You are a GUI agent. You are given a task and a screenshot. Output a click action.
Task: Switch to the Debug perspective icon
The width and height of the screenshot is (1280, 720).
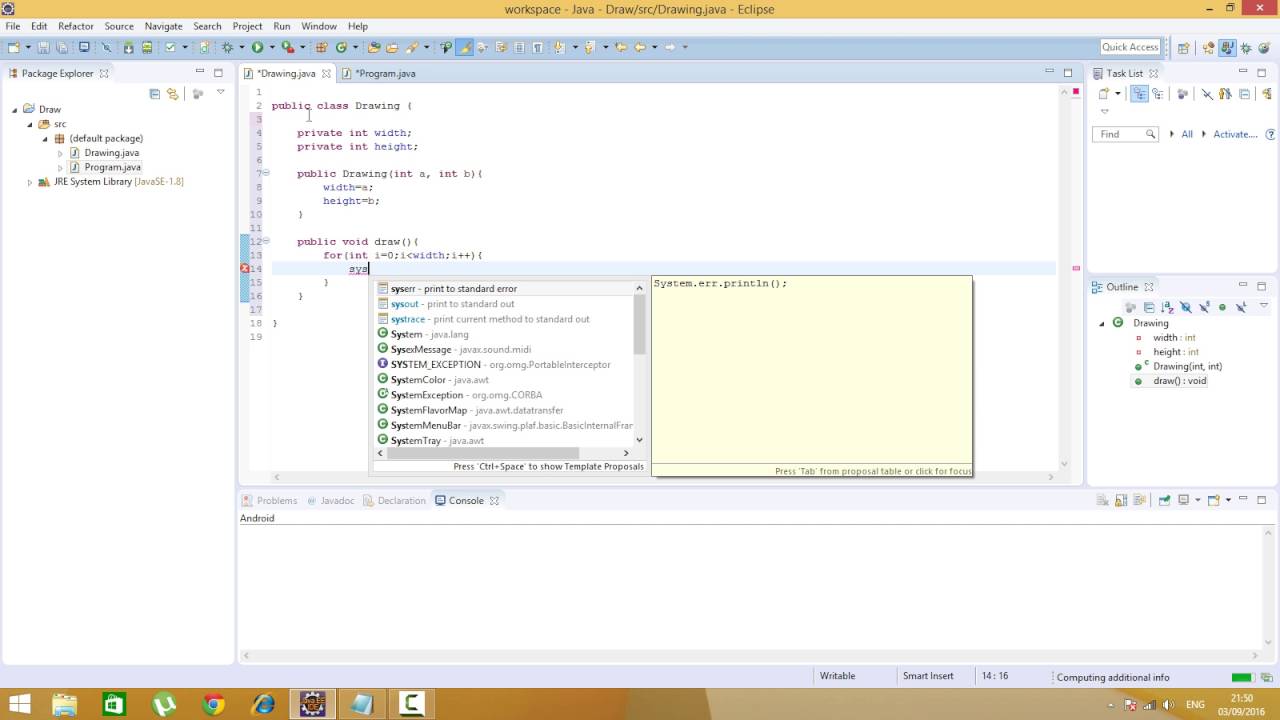tap(1247, 47)
